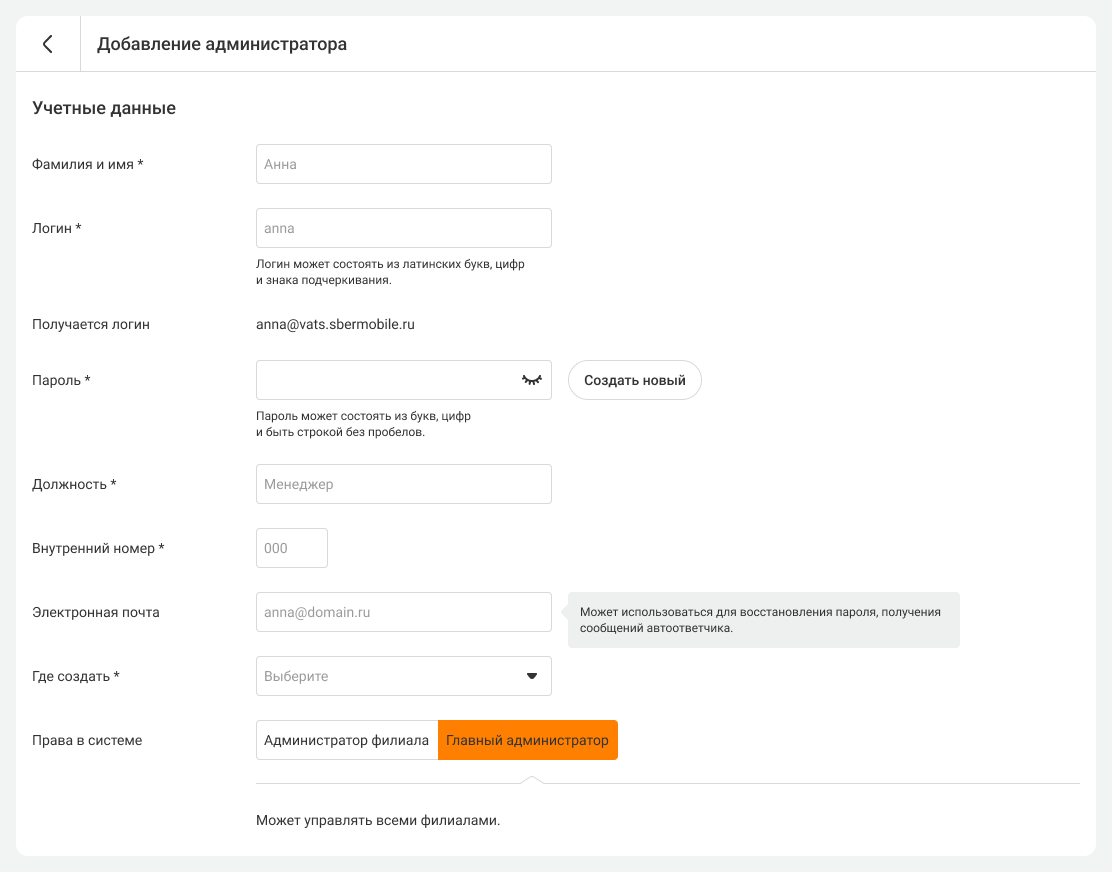Click the Права в системе label

[87, 741]
